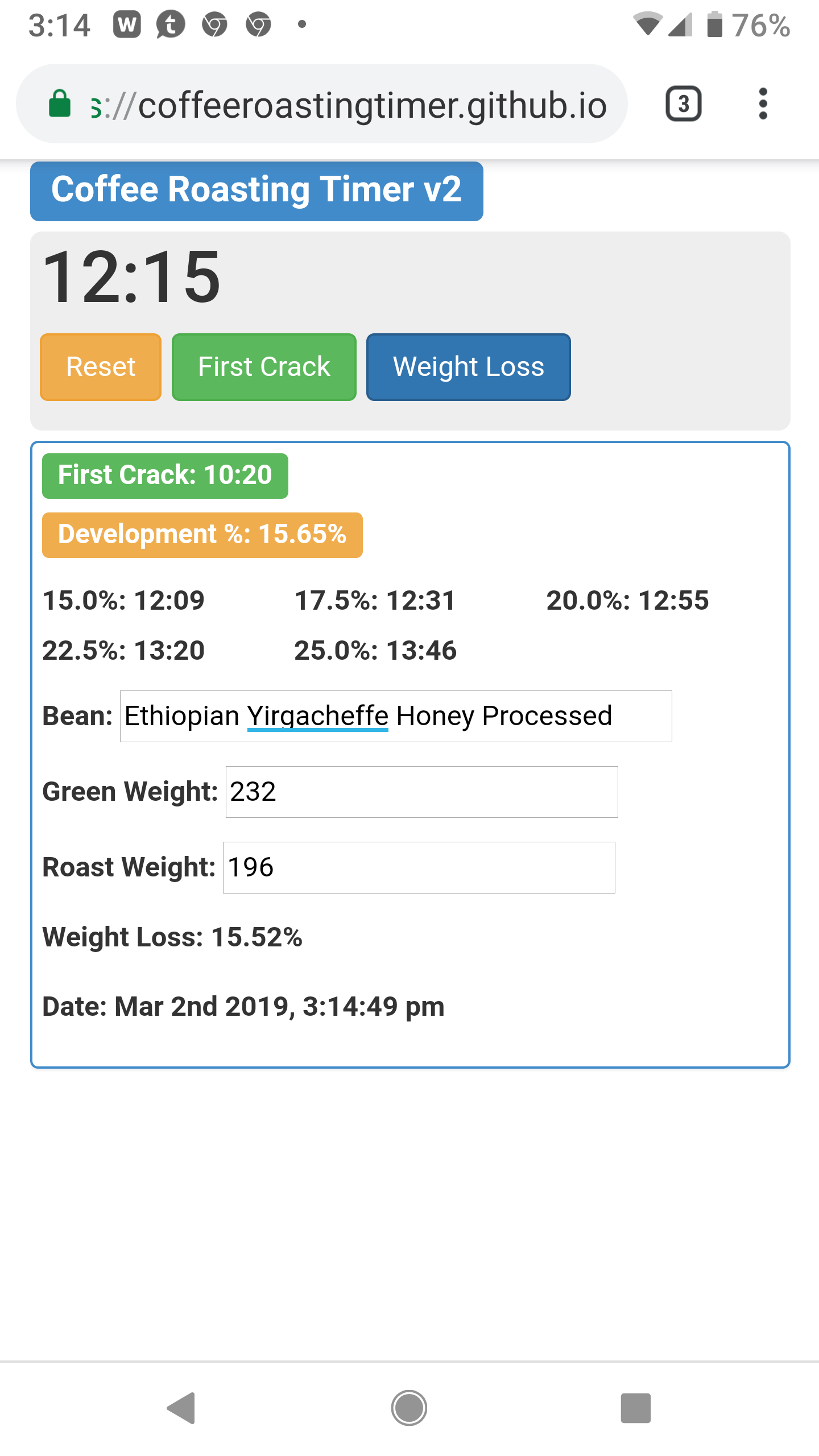Tap the Development %: 15.65% badge
Screen dimensions: 819x1456
[x=202, y=535]
